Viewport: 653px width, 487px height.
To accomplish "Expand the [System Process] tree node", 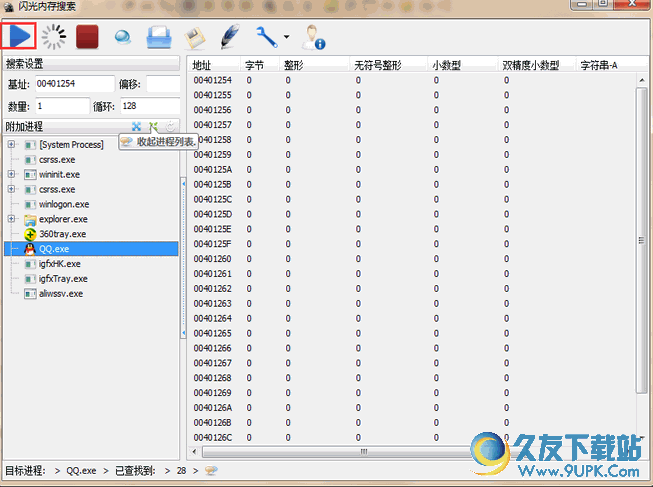I will 11,145.
